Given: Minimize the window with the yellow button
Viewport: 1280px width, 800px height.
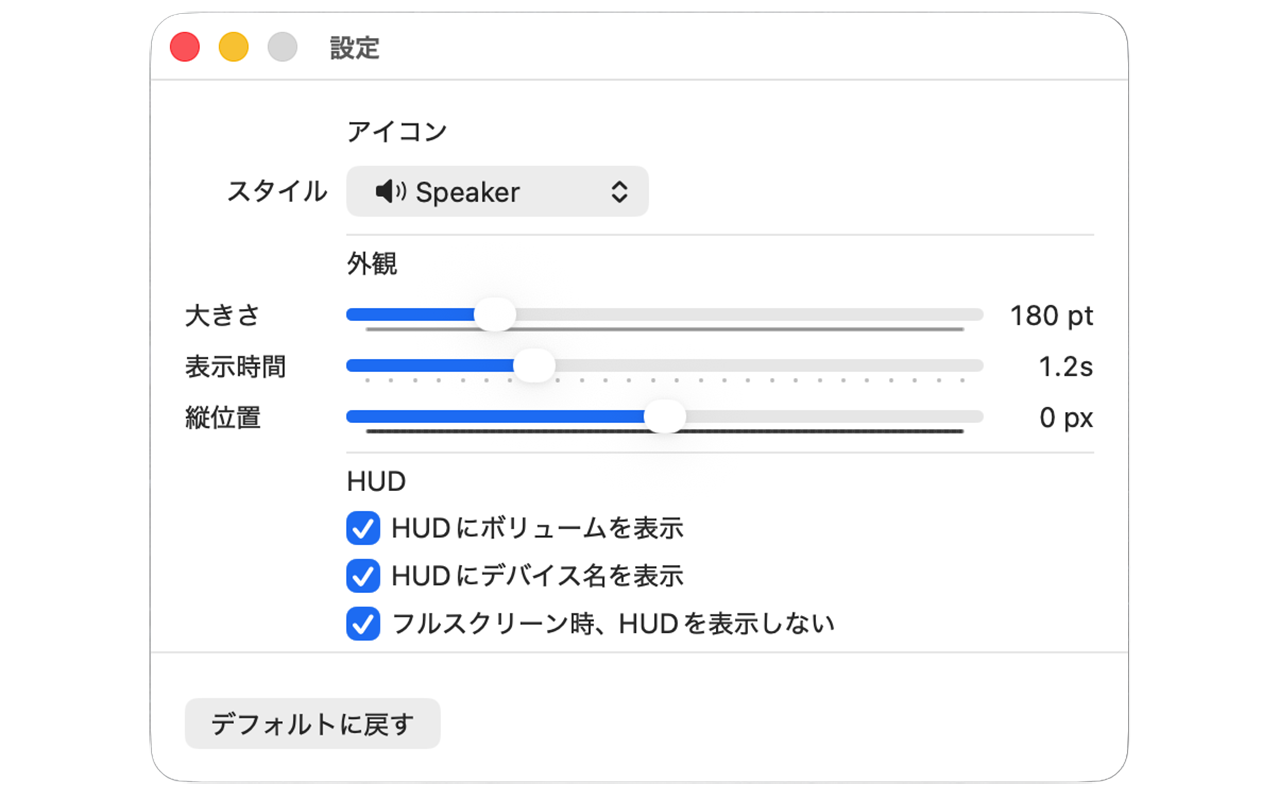Looking at the screenshot, I should [x=234, y=47].
